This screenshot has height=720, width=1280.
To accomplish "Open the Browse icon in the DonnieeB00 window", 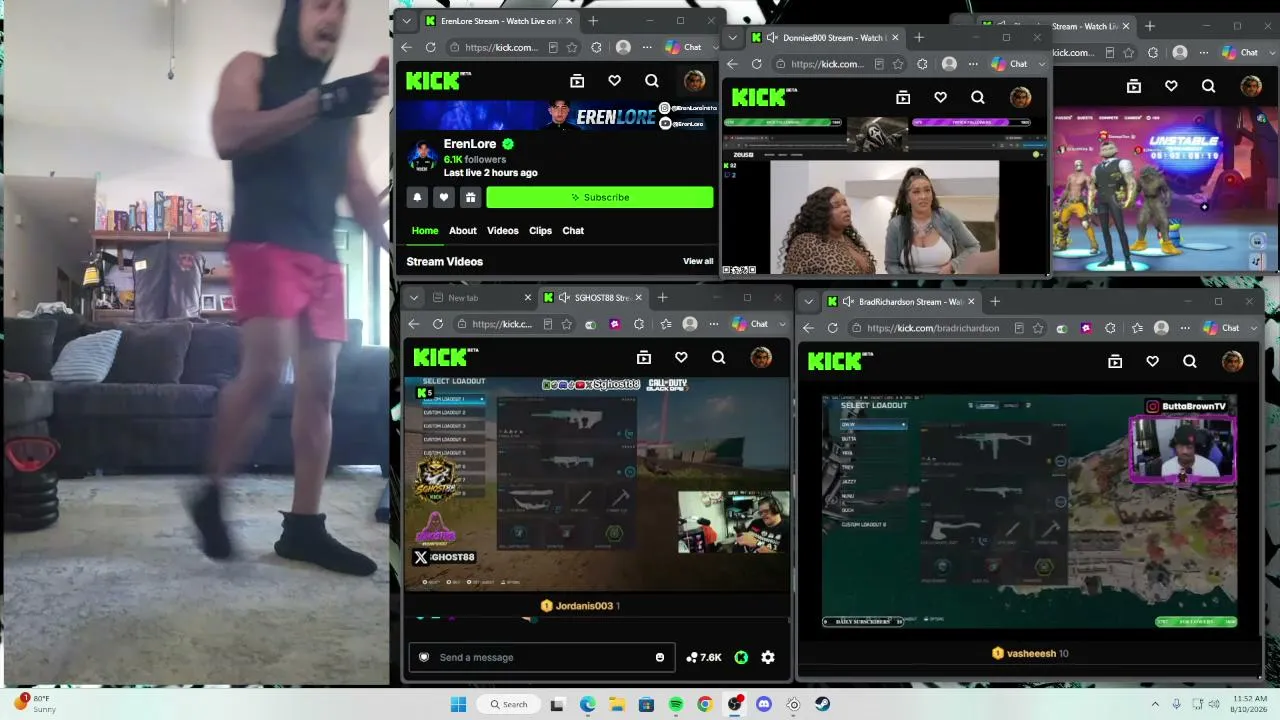I will [x=903, y=97].
